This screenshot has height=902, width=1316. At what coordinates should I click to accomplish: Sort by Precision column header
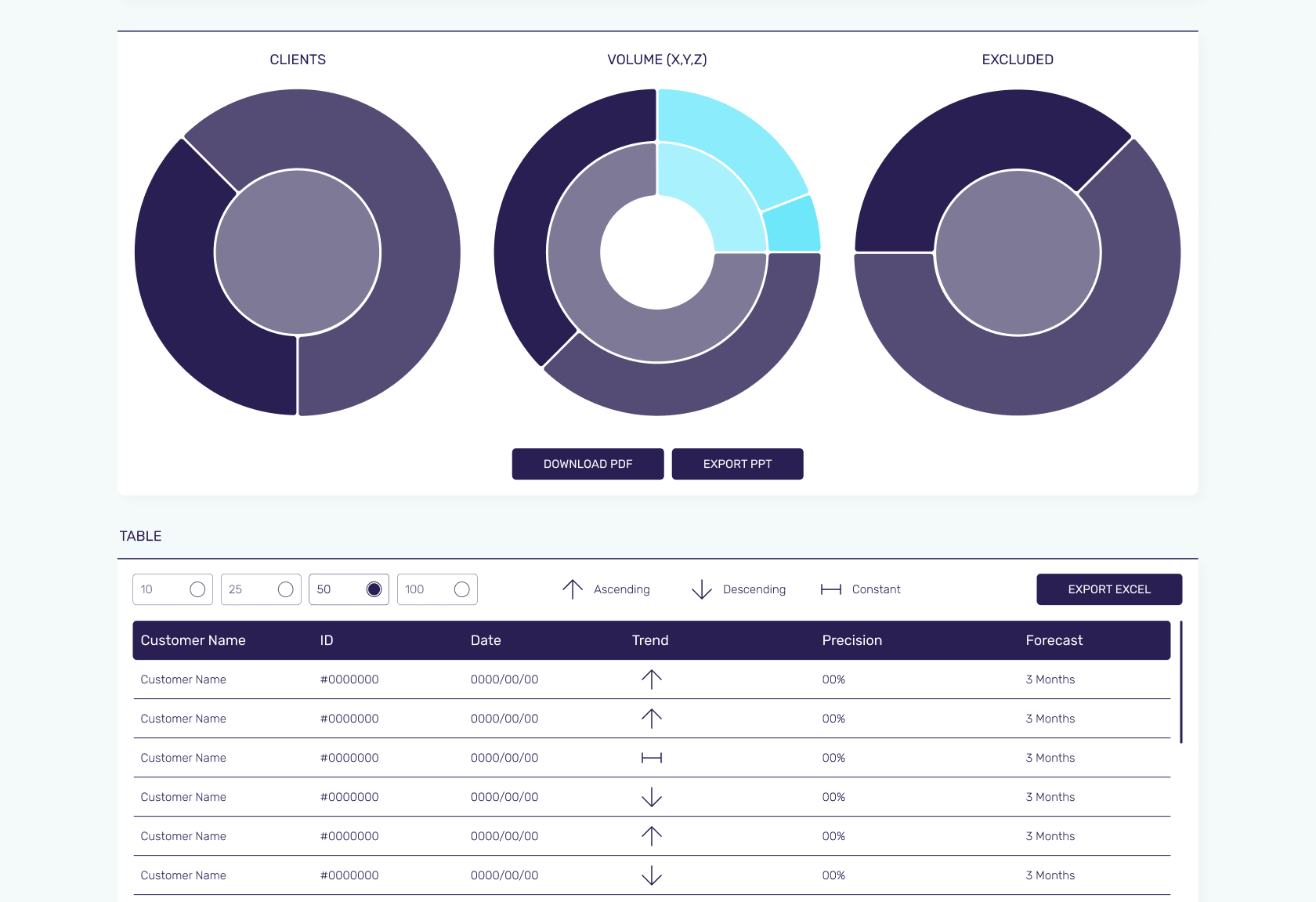click(852, 640)
